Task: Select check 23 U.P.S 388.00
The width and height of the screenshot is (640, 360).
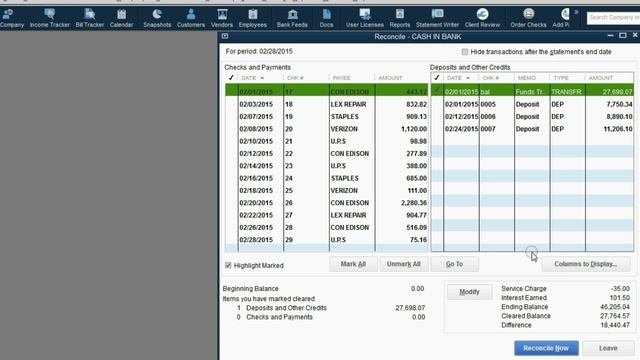Action: coord(326,166)
